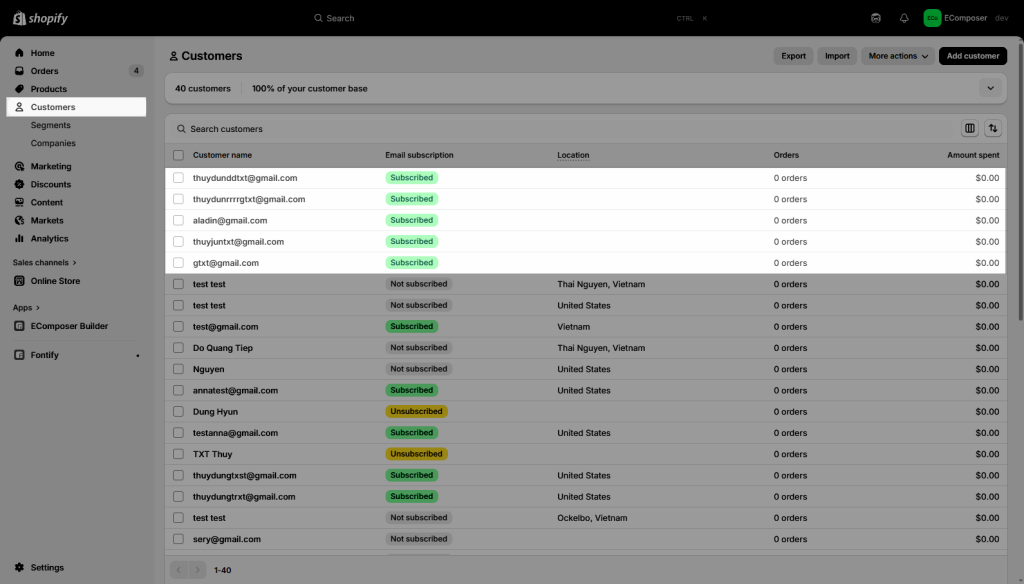
Task: Click the Add customer button
Action: [972, 56]
